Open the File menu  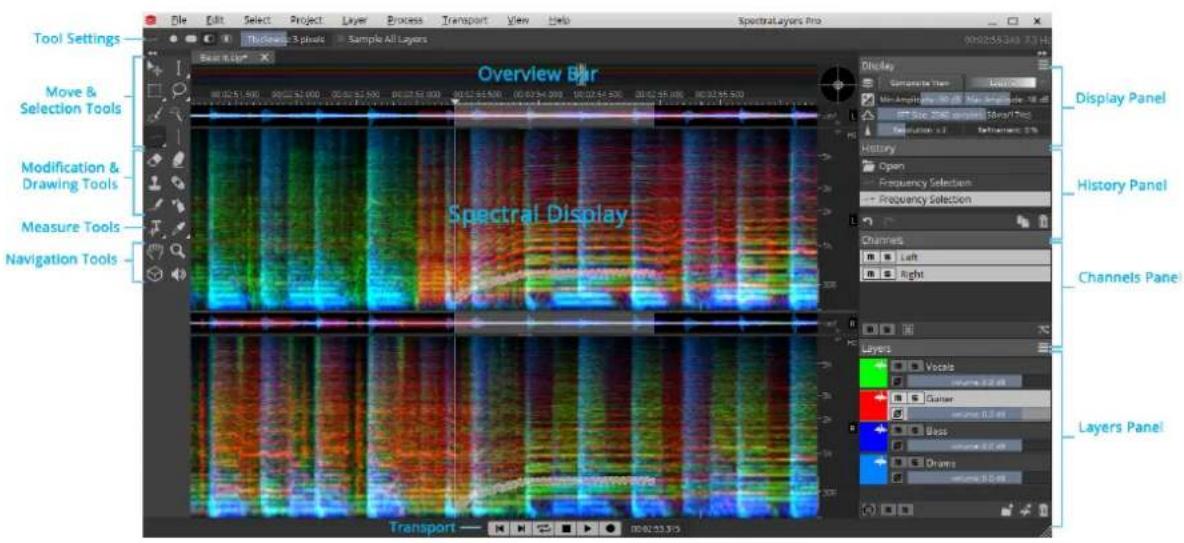pyautogui.click(x=179, y=20)
